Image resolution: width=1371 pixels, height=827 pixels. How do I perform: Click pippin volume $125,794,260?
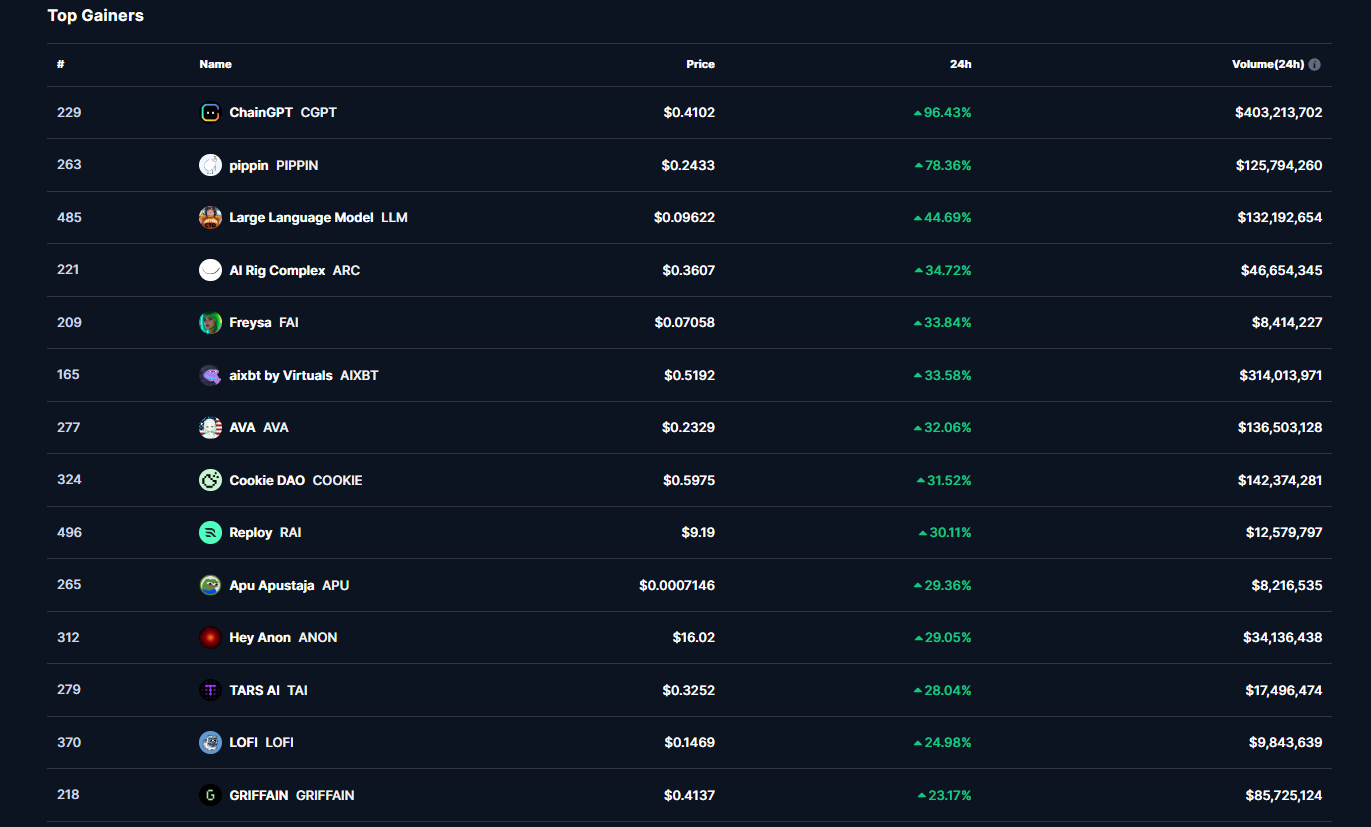coord(1279,165)
